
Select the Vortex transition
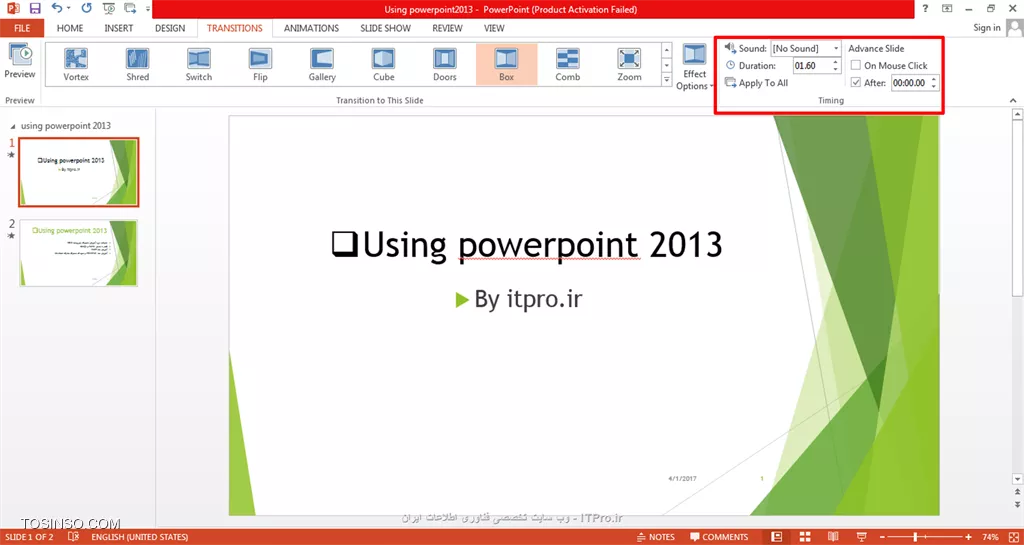tap(76, 64)
